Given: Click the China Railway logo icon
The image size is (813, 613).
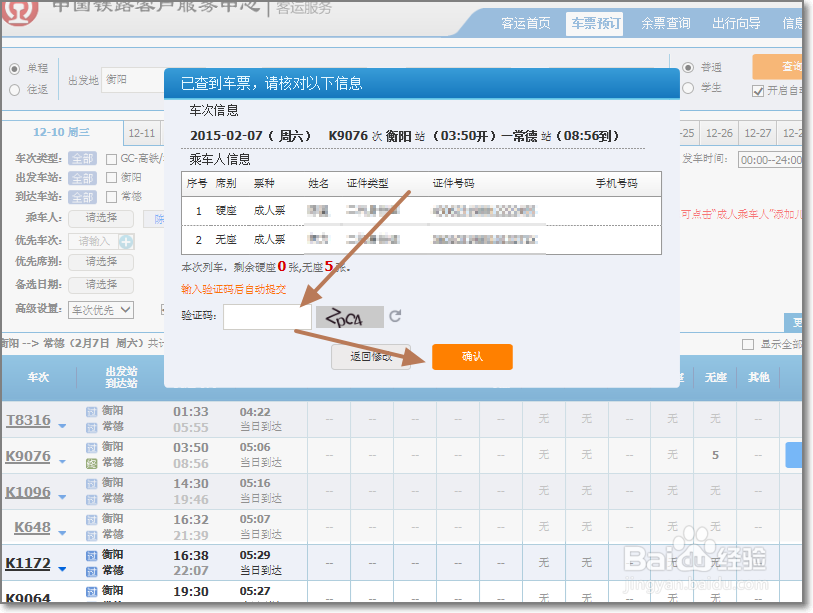Looking at the screenshot, I should (x=20, y=14).
